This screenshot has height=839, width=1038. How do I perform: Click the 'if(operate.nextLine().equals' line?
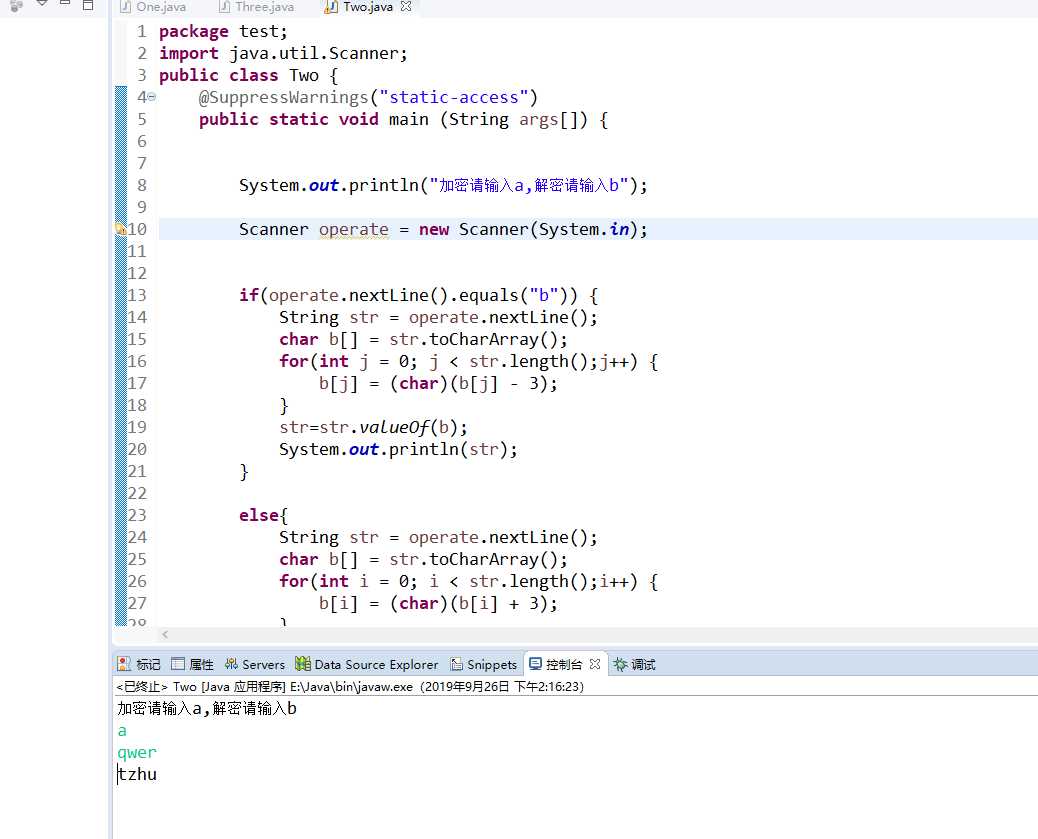418,295
